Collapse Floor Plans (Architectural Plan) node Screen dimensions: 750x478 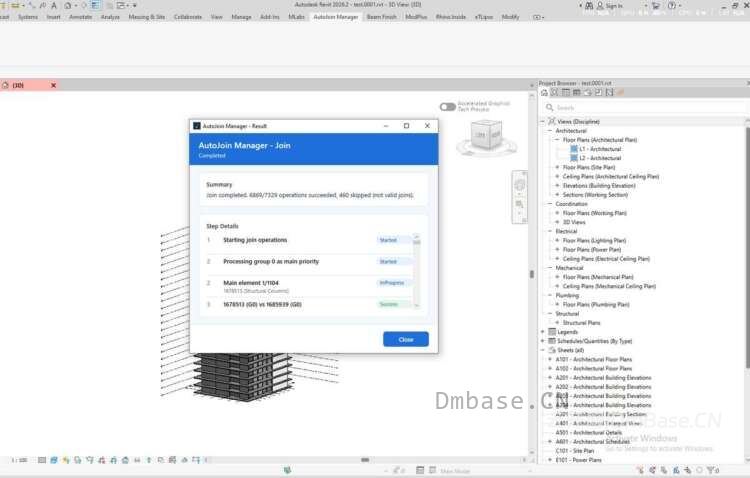(x=557, y=140)
